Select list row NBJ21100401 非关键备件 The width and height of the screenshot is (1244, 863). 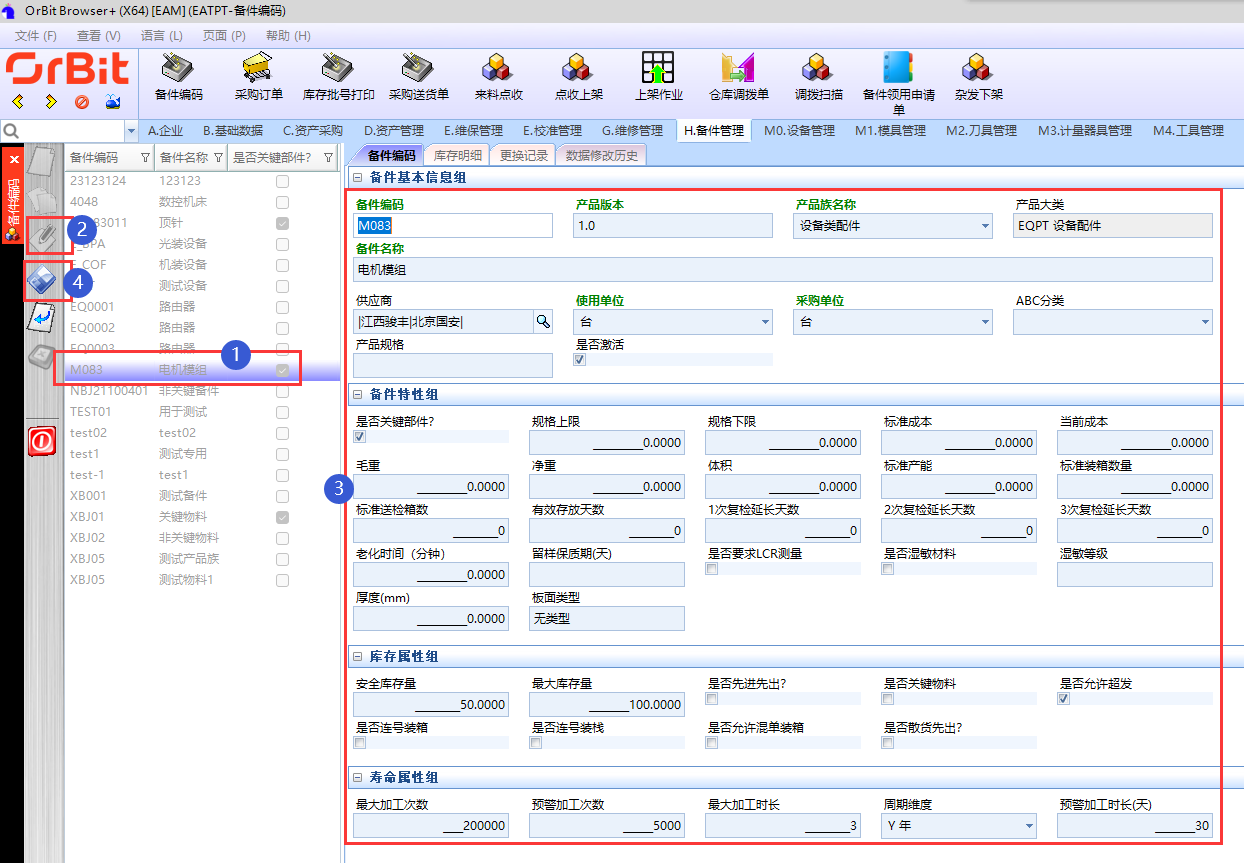[202, 391]
